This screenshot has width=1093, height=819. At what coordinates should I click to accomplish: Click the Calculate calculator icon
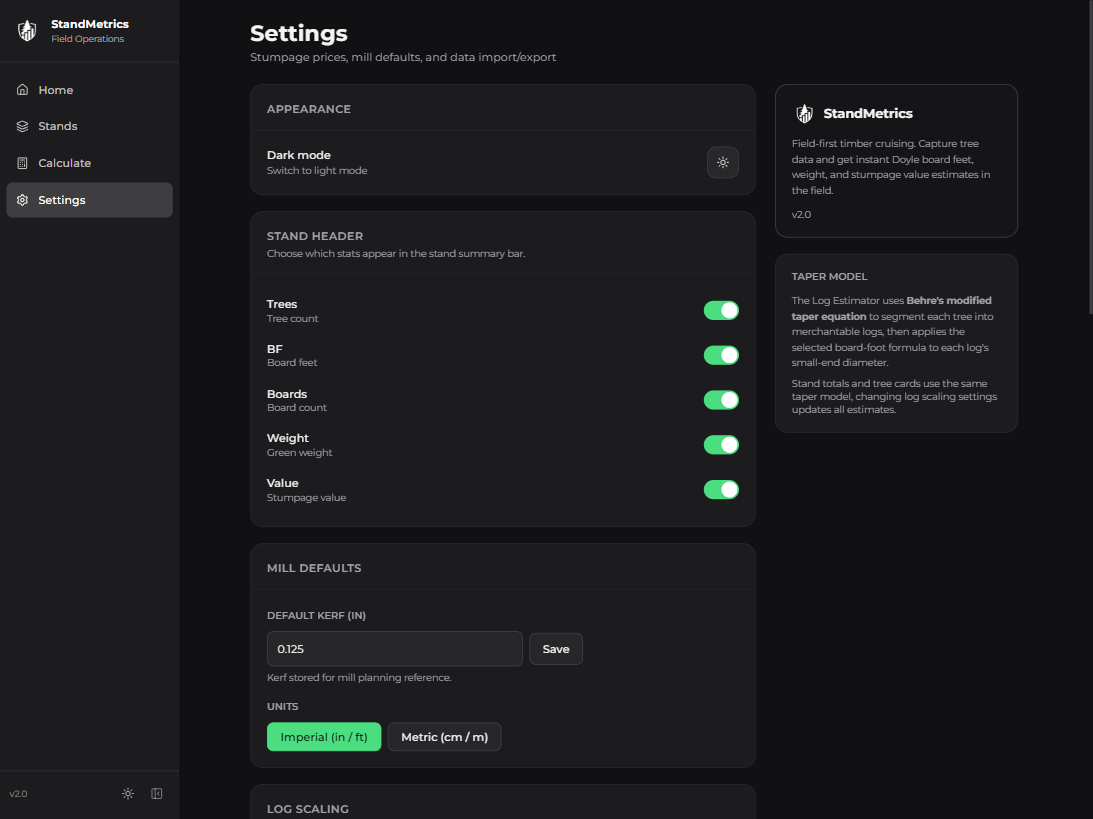coord(22,163)
